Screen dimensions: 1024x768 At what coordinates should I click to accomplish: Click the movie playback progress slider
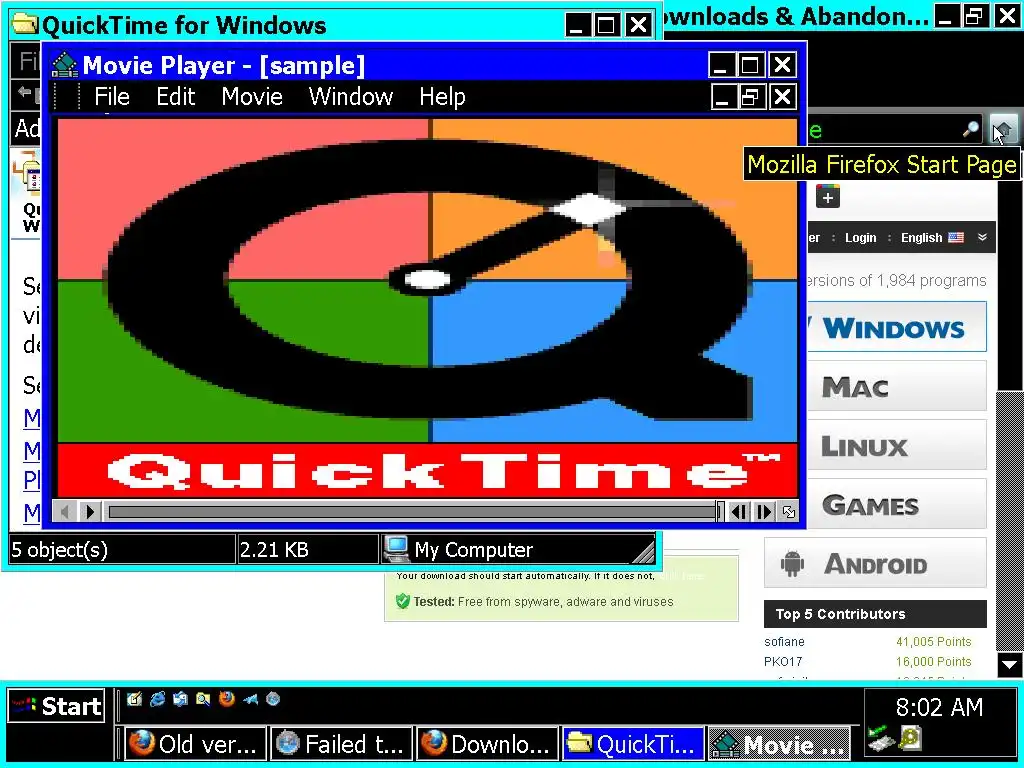click(413, 512)
